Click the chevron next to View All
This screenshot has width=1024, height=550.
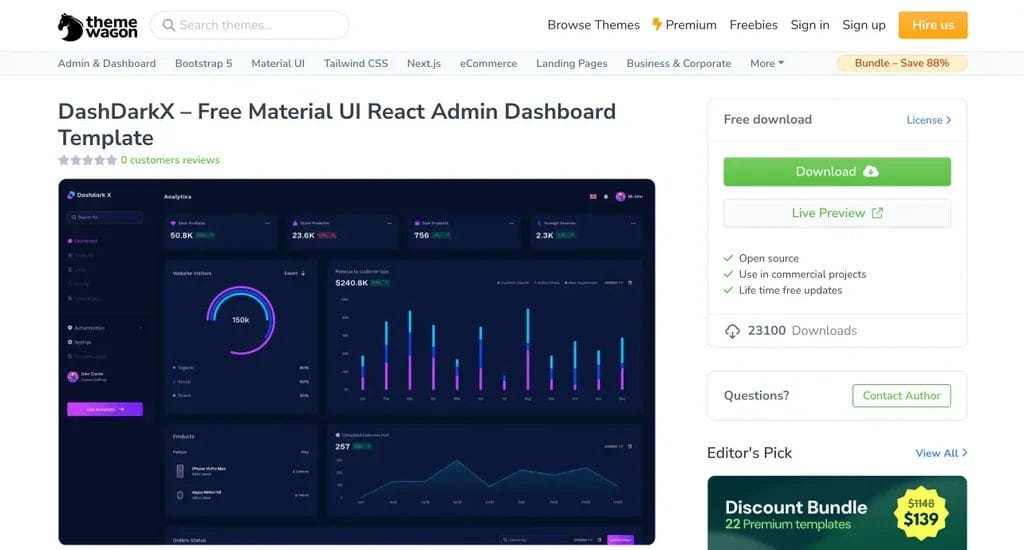pyautogui.click(x=965, y=453)
